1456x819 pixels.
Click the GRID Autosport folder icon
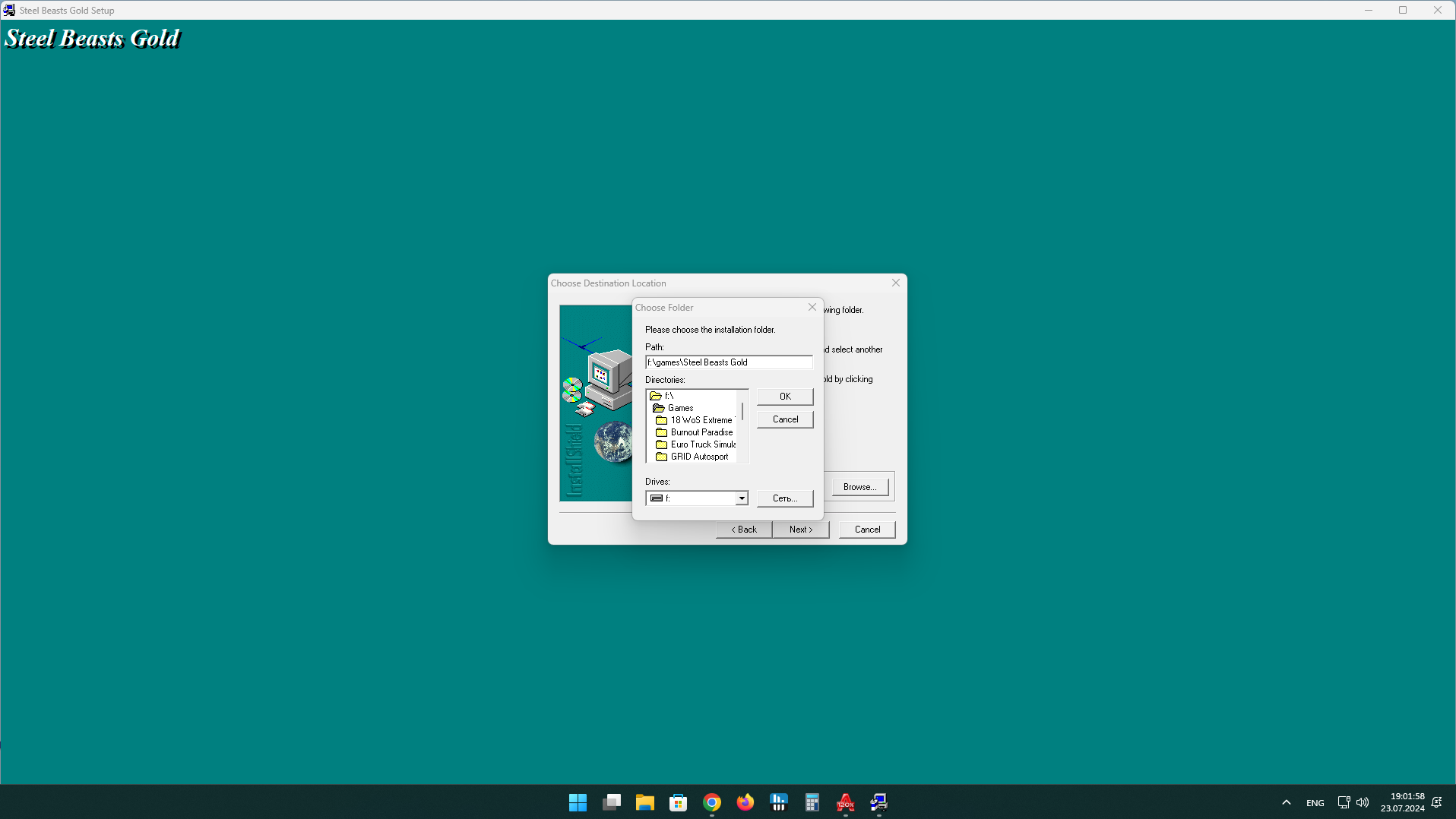662,457
